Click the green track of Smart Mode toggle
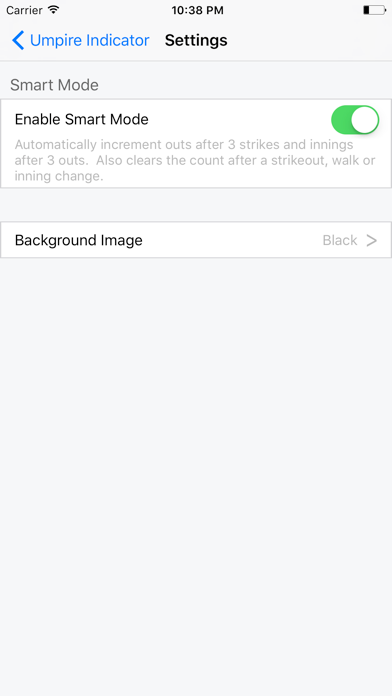The height and width of the screenshot is (696, 392). click(341, 120)
